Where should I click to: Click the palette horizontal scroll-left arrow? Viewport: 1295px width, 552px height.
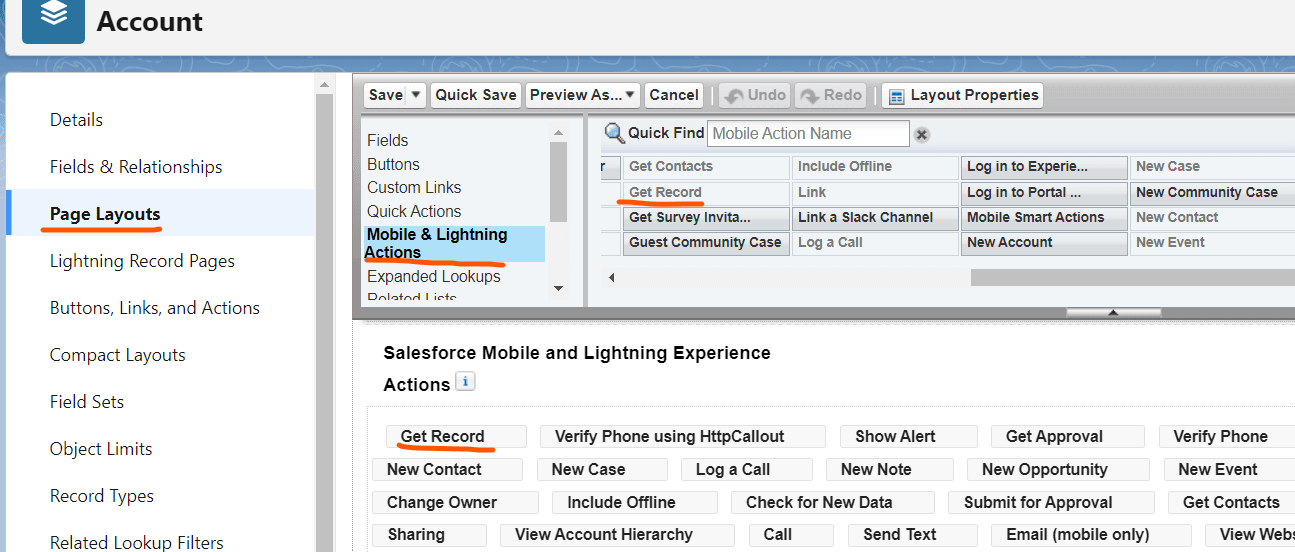coord(611,277)
